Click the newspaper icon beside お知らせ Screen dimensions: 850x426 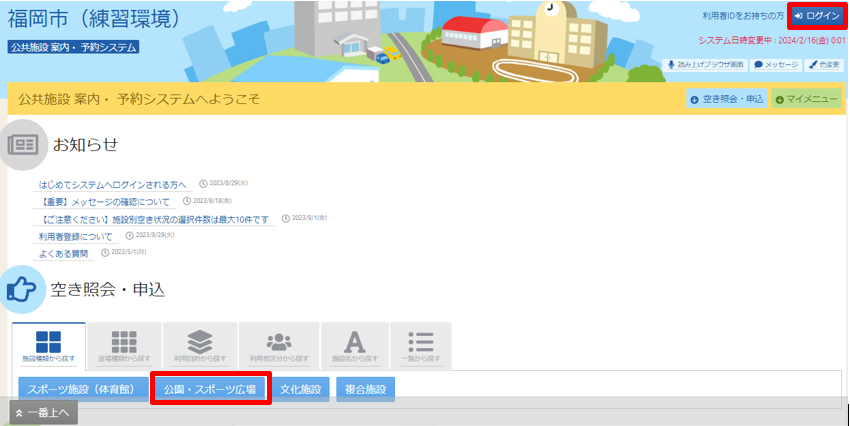coord(23,145)
